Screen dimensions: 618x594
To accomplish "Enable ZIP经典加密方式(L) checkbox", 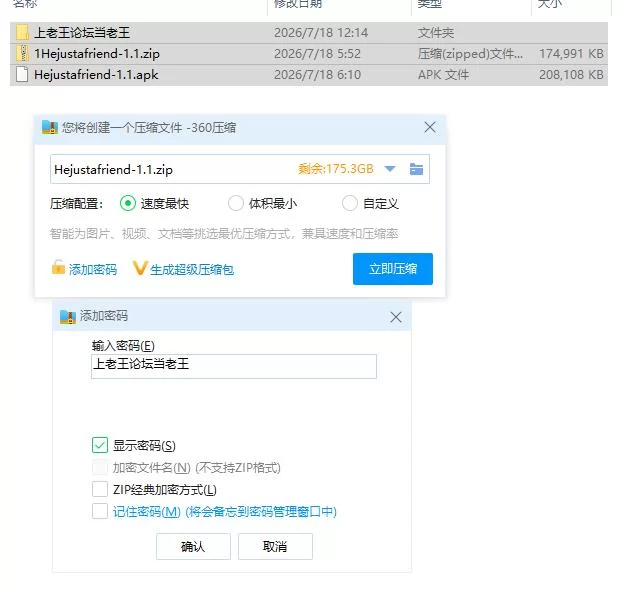I will point(100,489).
